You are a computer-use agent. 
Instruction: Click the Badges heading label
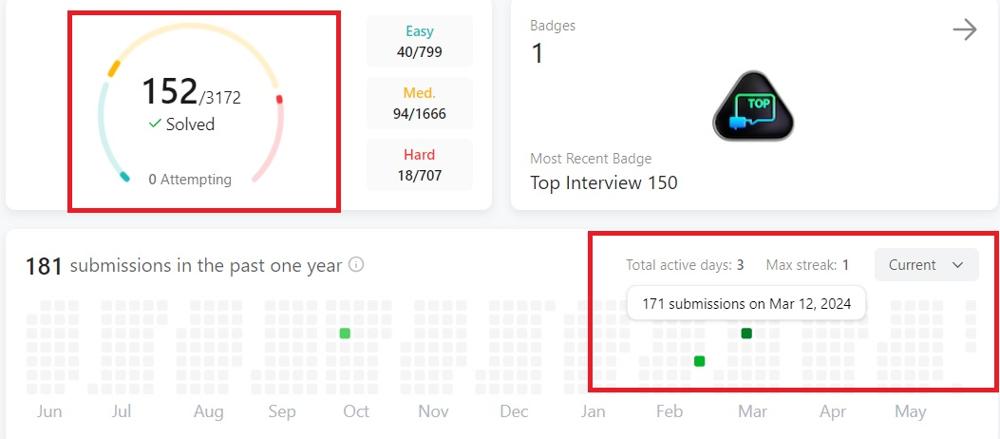[x=553, y=26]
